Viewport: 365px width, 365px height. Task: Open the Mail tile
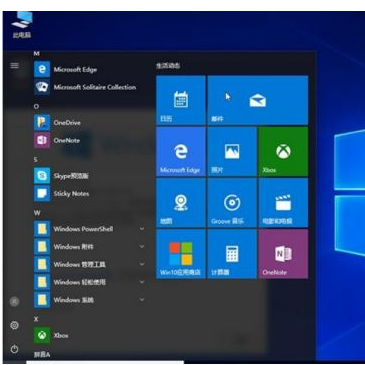[x=258, y=100]
